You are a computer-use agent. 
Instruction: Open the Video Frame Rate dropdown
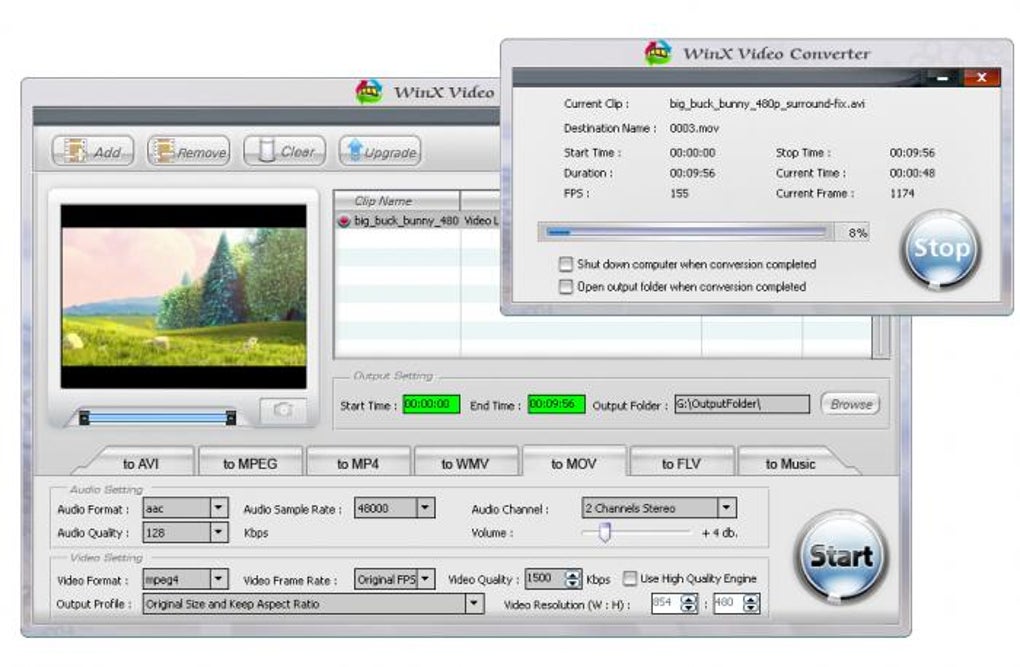425,579
